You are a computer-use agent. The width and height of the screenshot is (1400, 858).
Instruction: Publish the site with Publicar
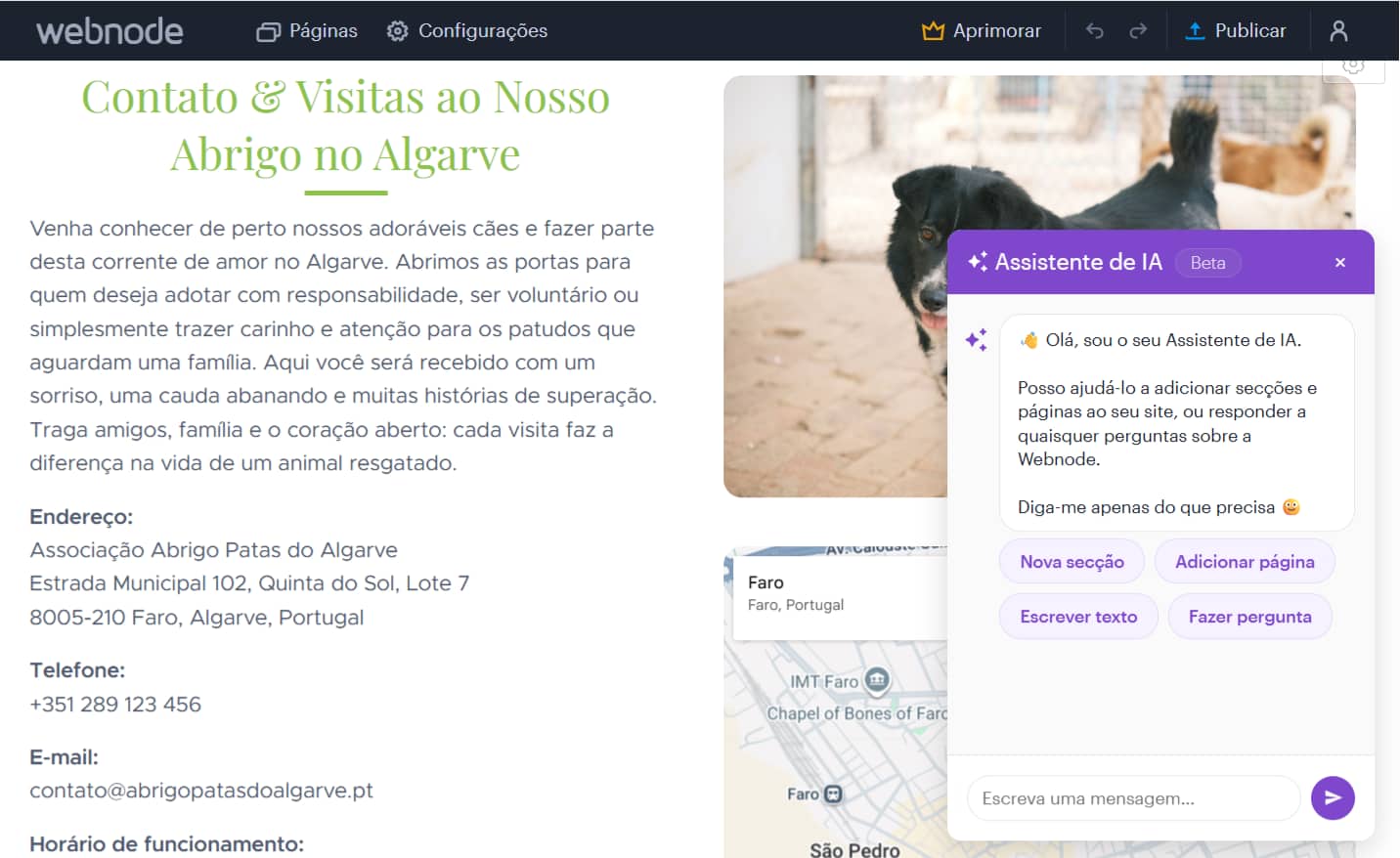[1236, 31]
